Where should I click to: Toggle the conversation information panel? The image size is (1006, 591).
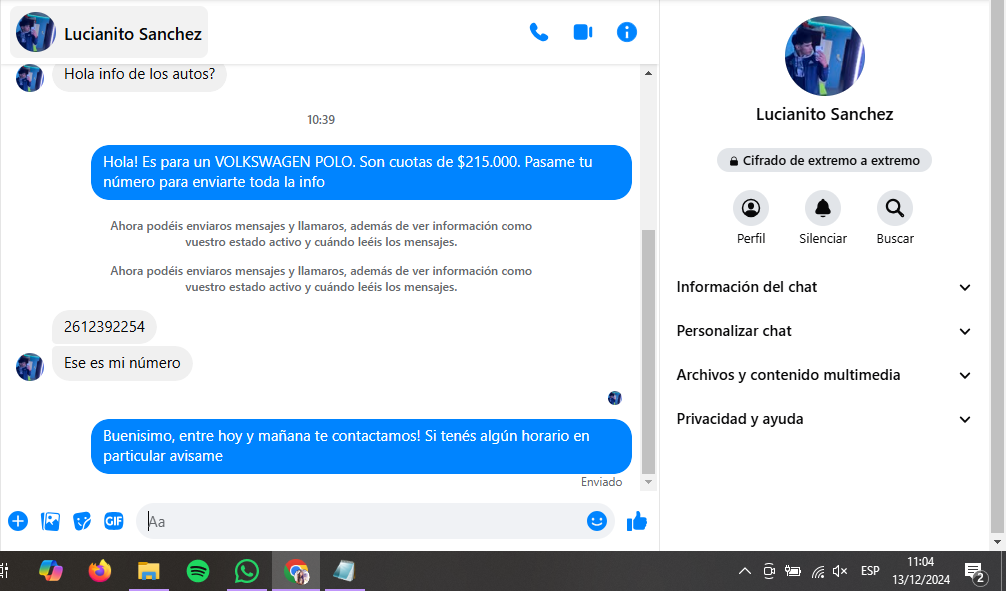pyautogui.click(x=627, y=32)
